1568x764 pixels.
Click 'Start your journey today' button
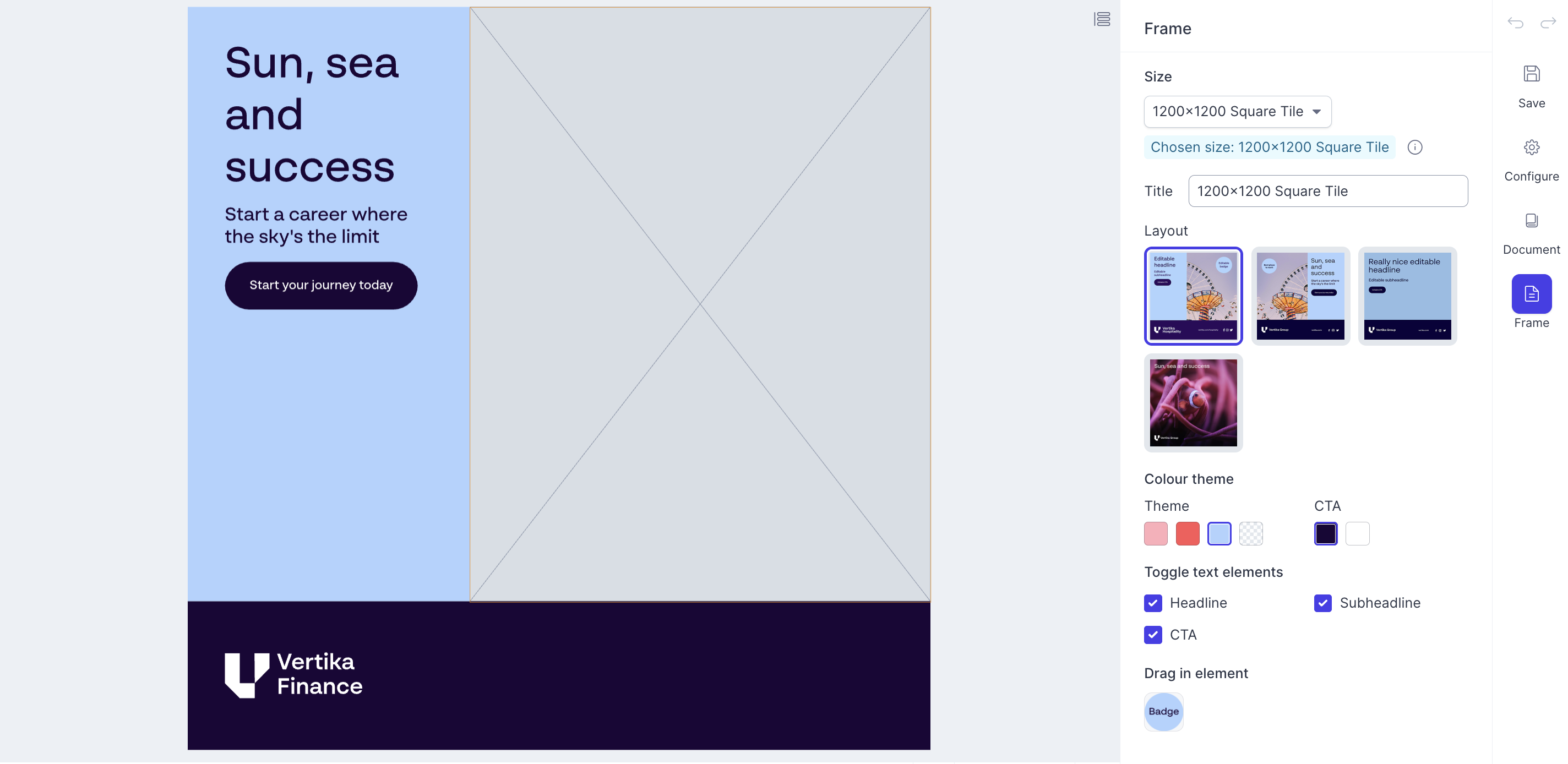coord(321,286)
